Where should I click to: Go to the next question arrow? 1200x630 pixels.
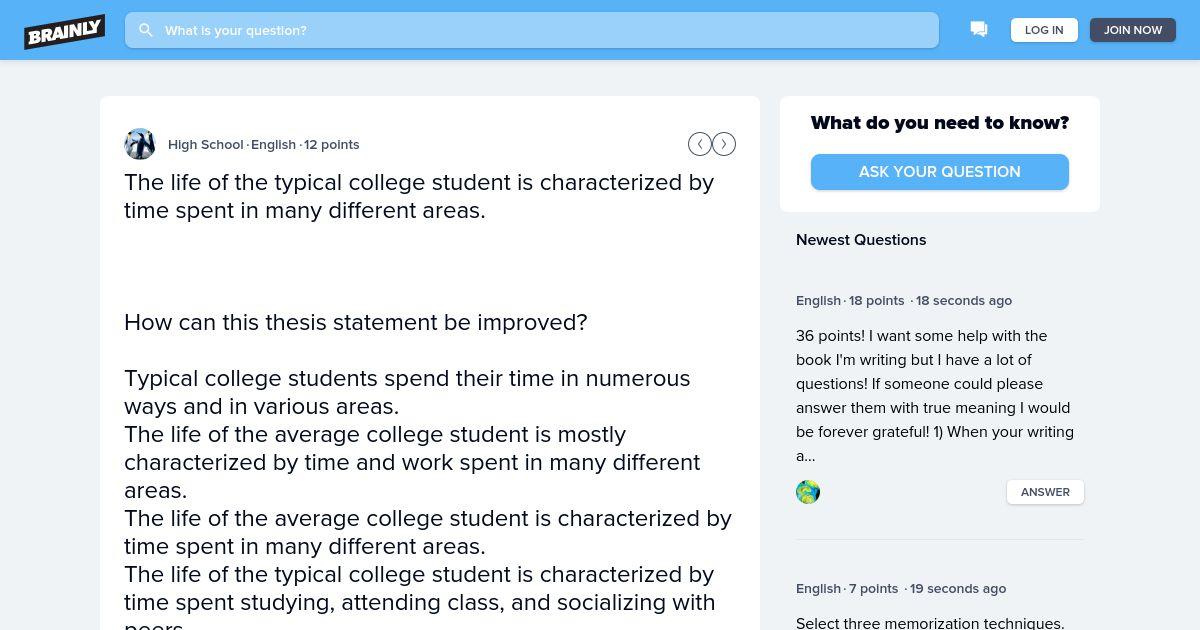coord(724,145)
